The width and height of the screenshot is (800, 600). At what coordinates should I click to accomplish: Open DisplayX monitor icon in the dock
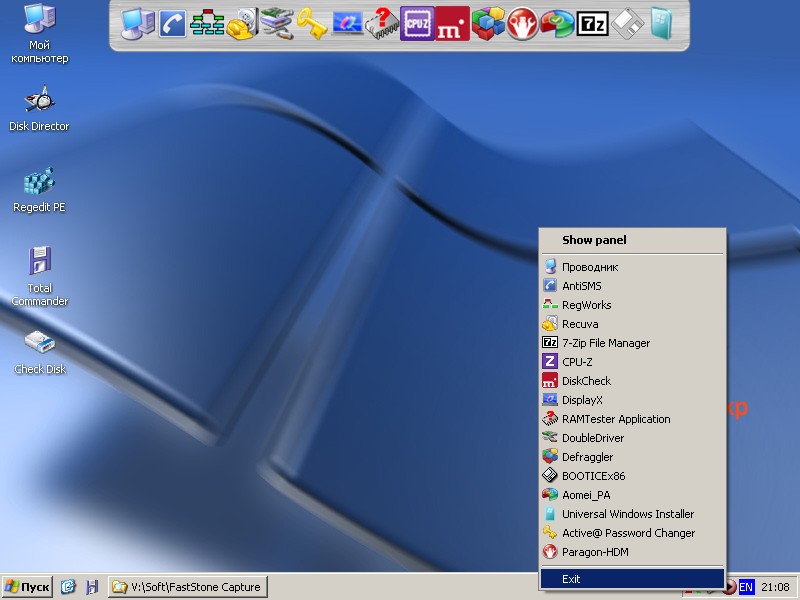[x=347, y=24]
